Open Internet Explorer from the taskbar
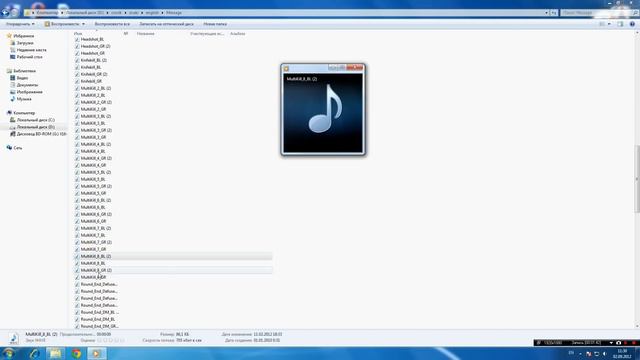This screenshot has width=640, height=360. 34,353
